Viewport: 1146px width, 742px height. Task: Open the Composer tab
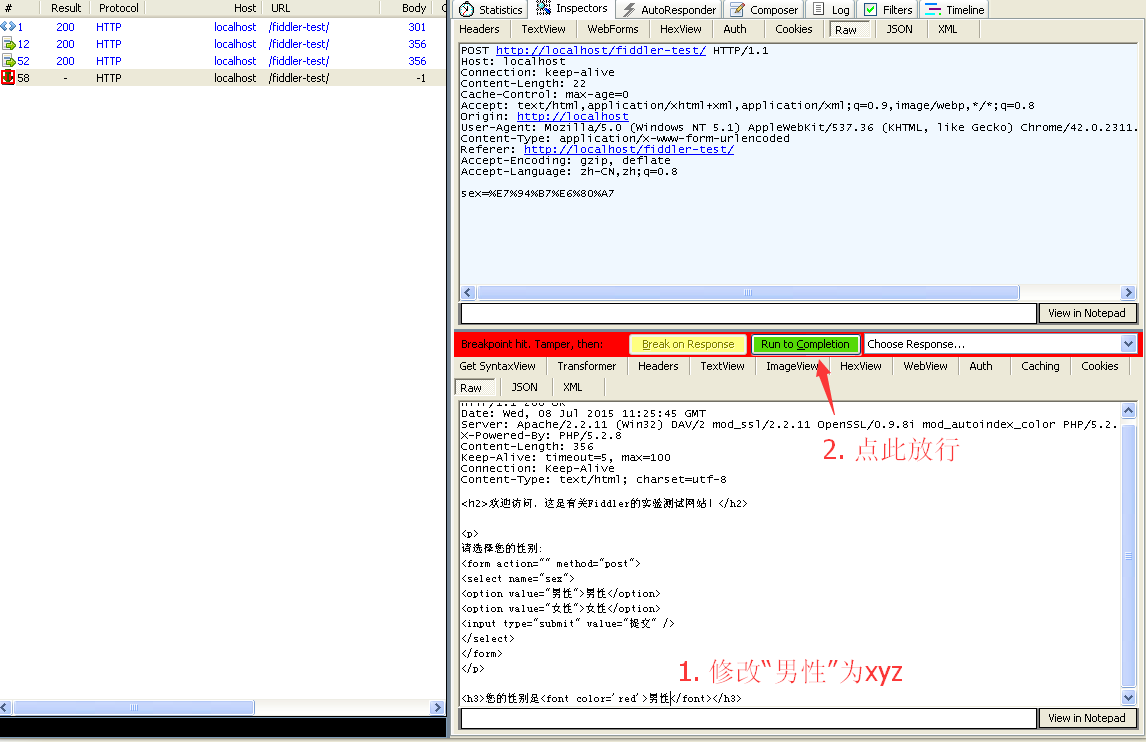(764, 10)
